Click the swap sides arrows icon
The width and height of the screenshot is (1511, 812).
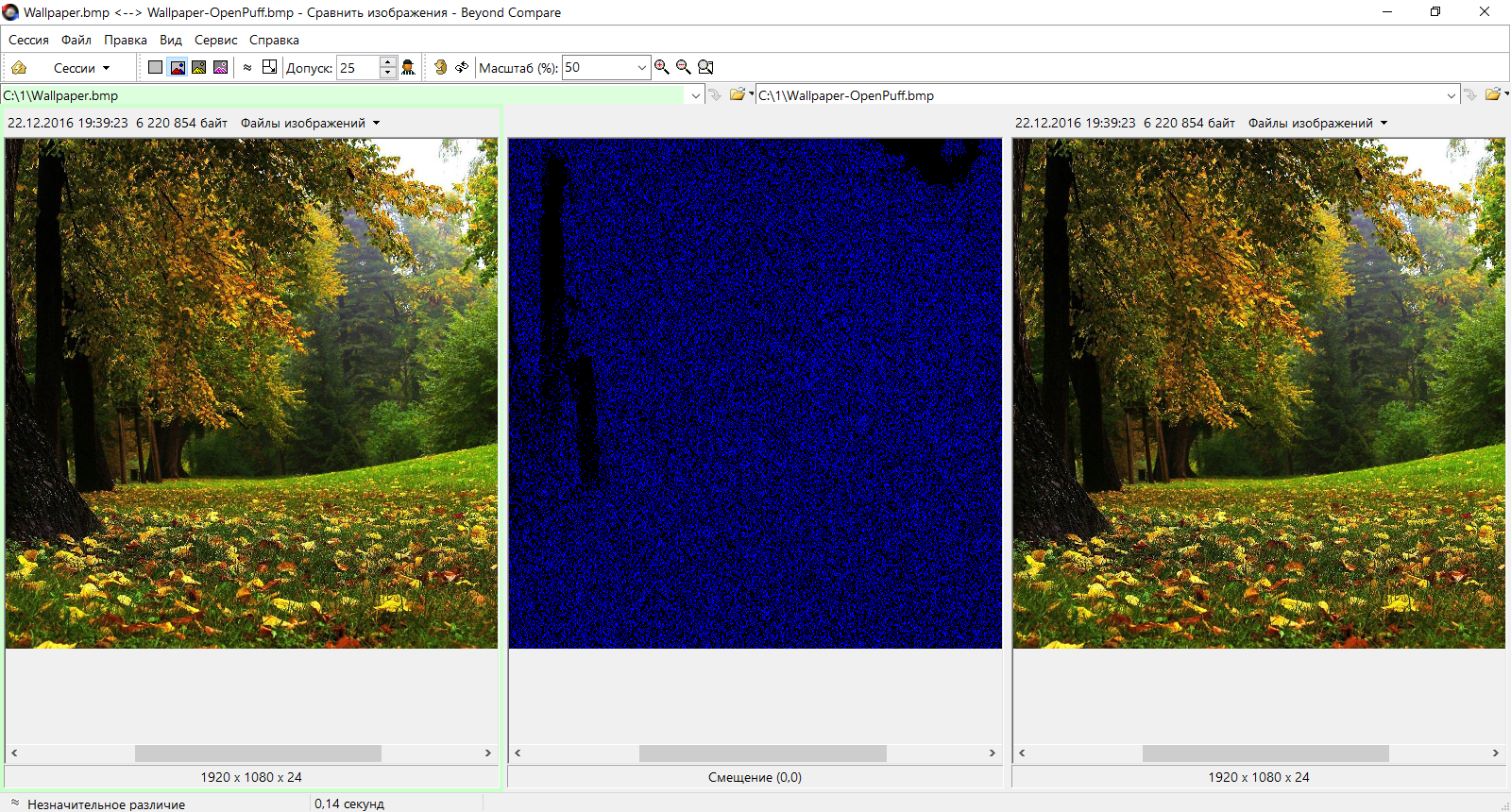(x=462, y=67)
